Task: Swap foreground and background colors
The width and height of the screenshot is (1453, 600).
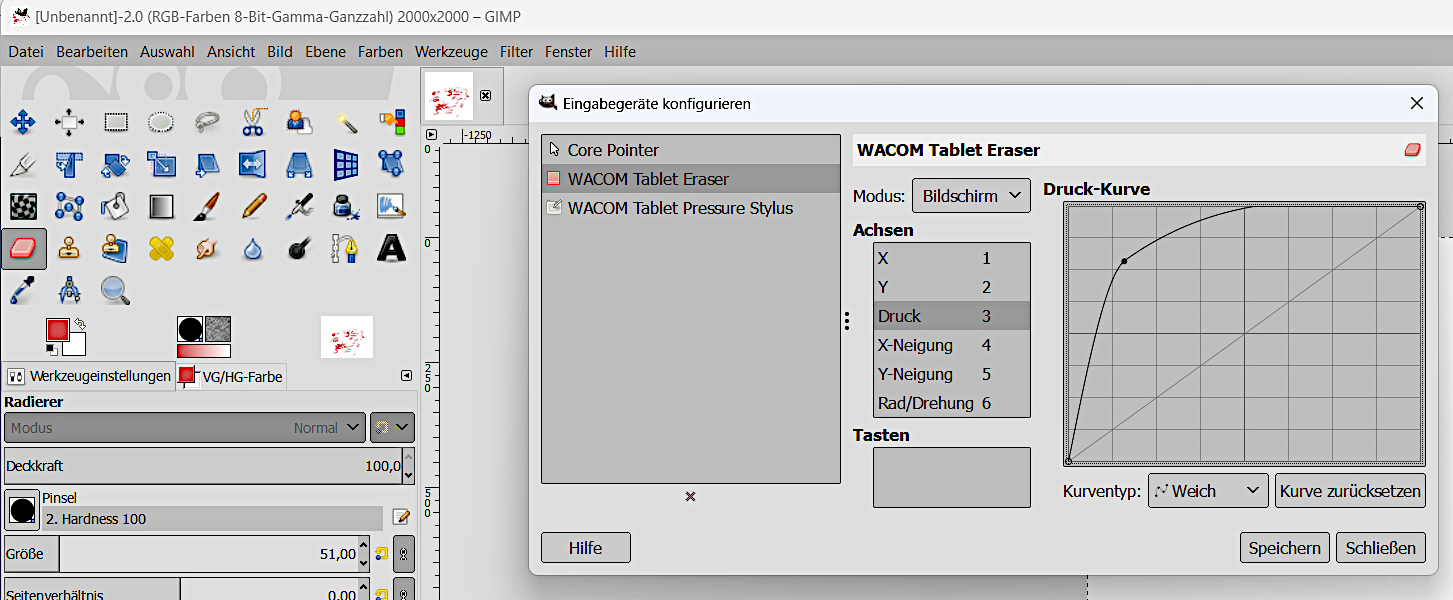Action: (x=78, y=324)
